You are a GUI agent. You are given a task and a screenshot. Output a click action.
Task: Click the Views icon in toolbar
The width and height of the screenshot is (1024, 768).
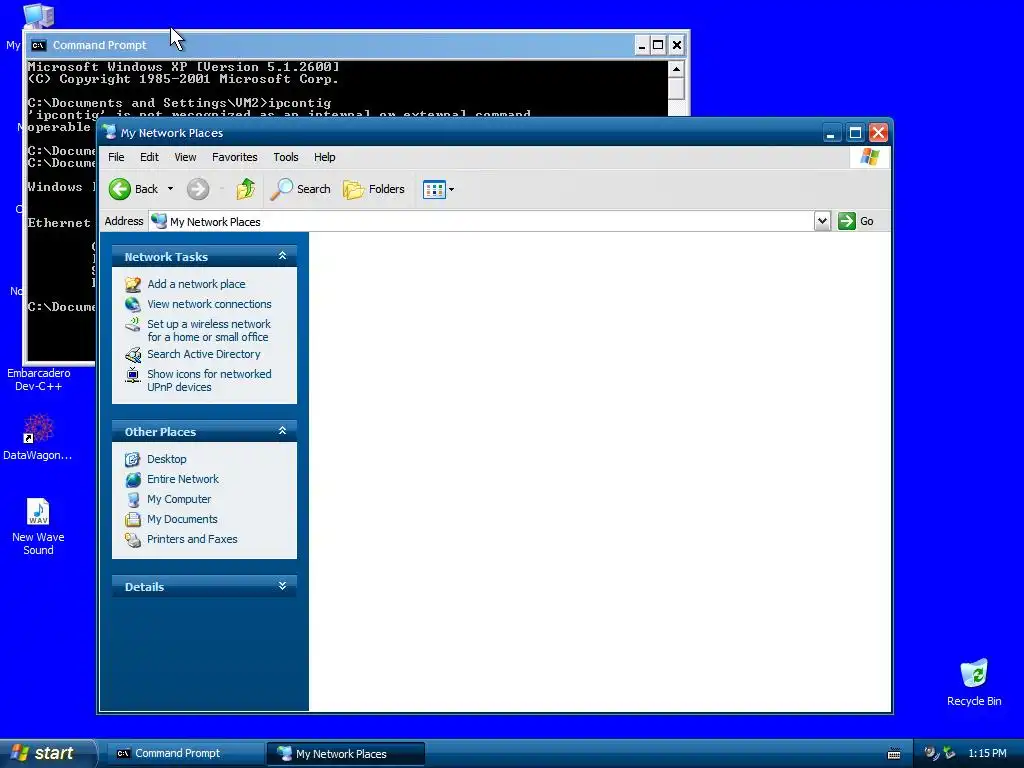pyautogui.click(x=434, y=189)
